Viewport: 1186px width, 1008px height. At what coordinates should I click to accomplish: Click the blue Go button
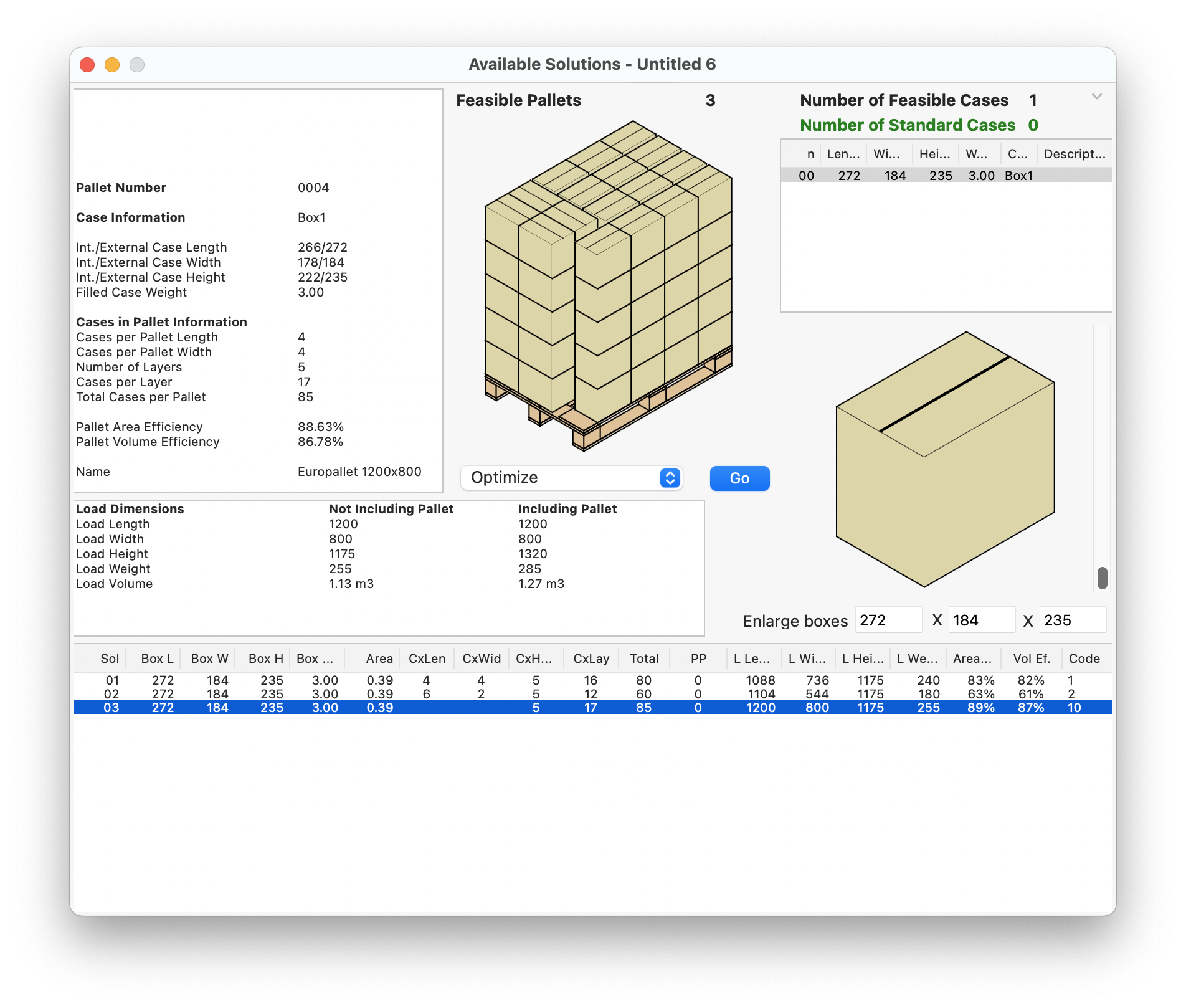pyautogui.click(x=739, y=478)
